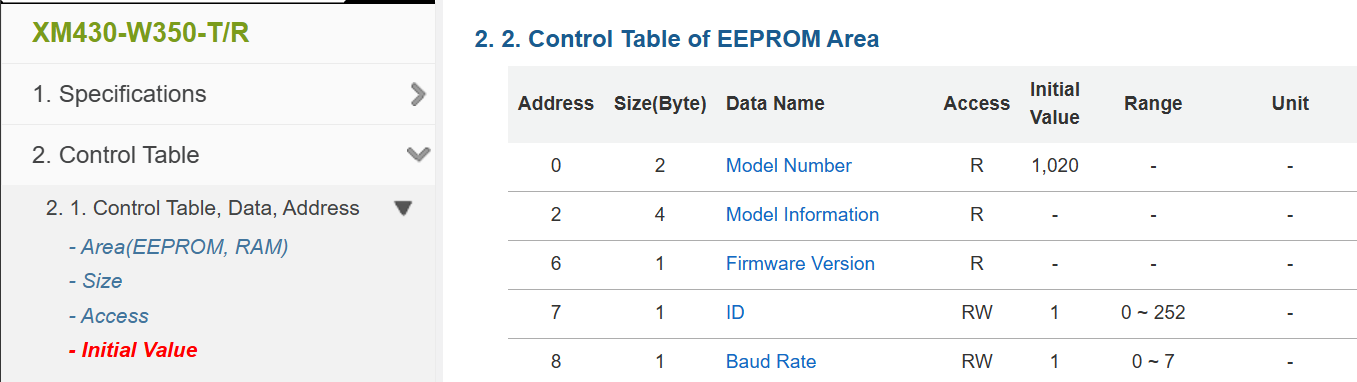Collapse the Control Table chevron
The width and height of the screenshot is (1357, 382).
418,155
